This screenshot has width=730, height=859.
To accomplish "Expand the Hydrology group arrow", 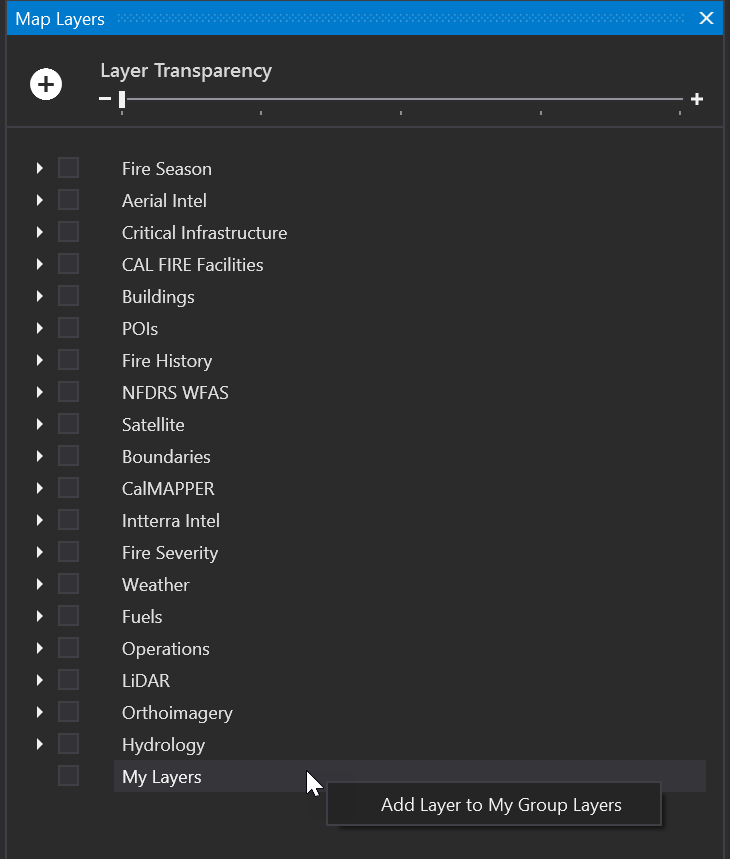I will pyautogui.click(x=40, y=744).
